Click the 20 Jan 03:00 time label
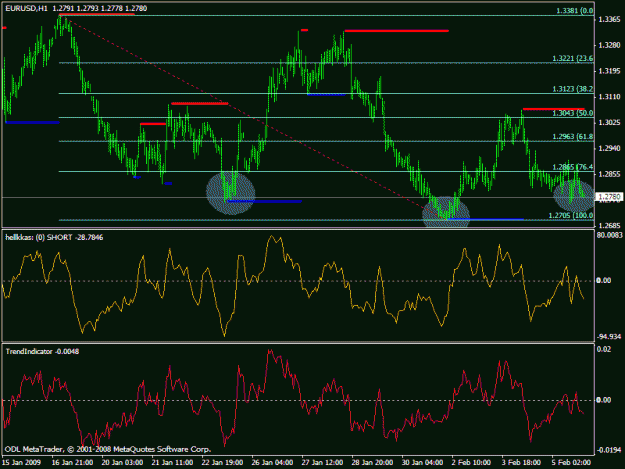The width and height of the screenshot is (625, 469). point(122,463)
